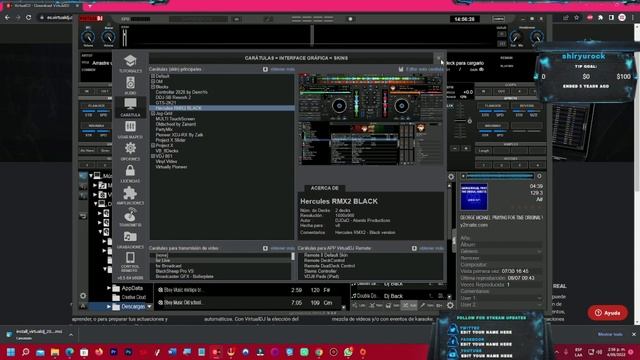Reload the browser page
Viewport: 640px width, 360px height.
coord(29,18)
